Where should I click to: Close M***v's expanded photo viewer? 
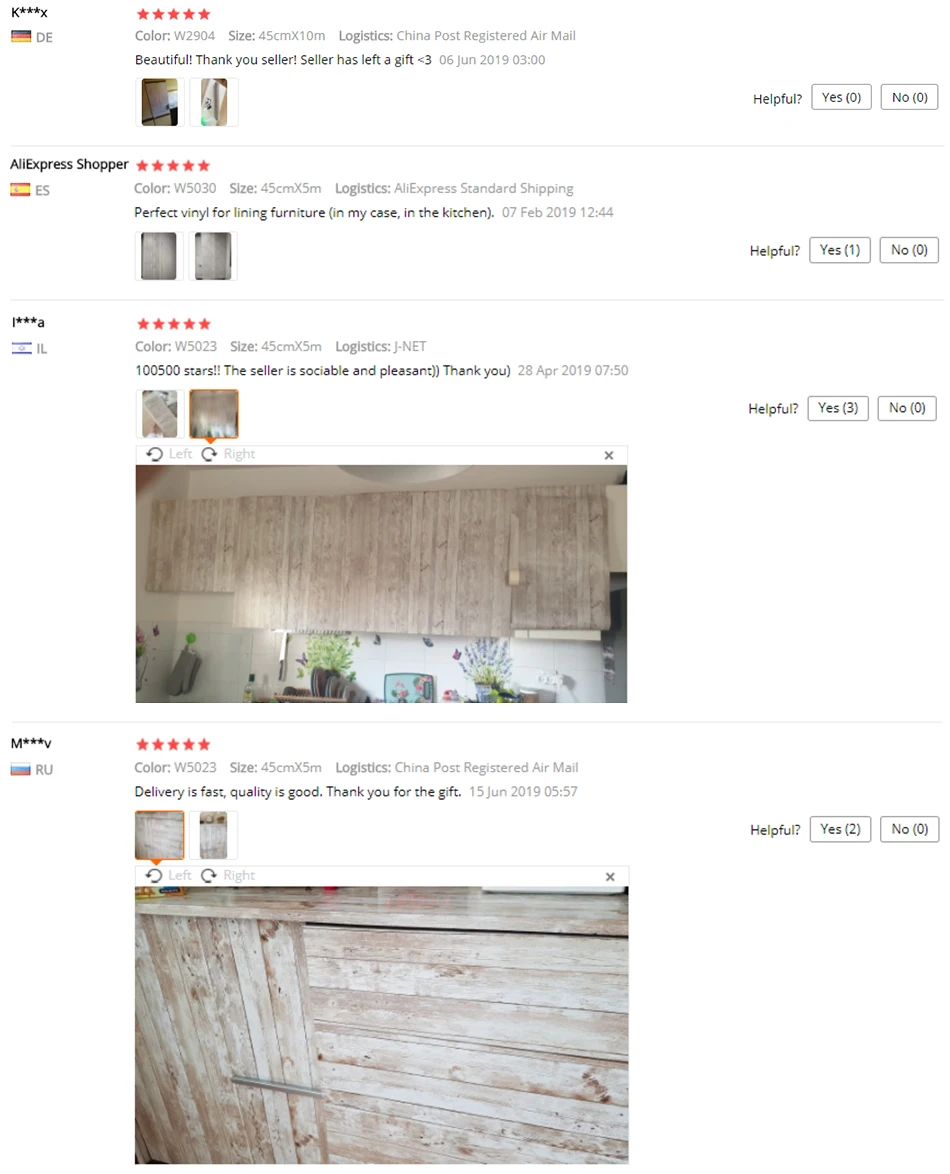610,877
